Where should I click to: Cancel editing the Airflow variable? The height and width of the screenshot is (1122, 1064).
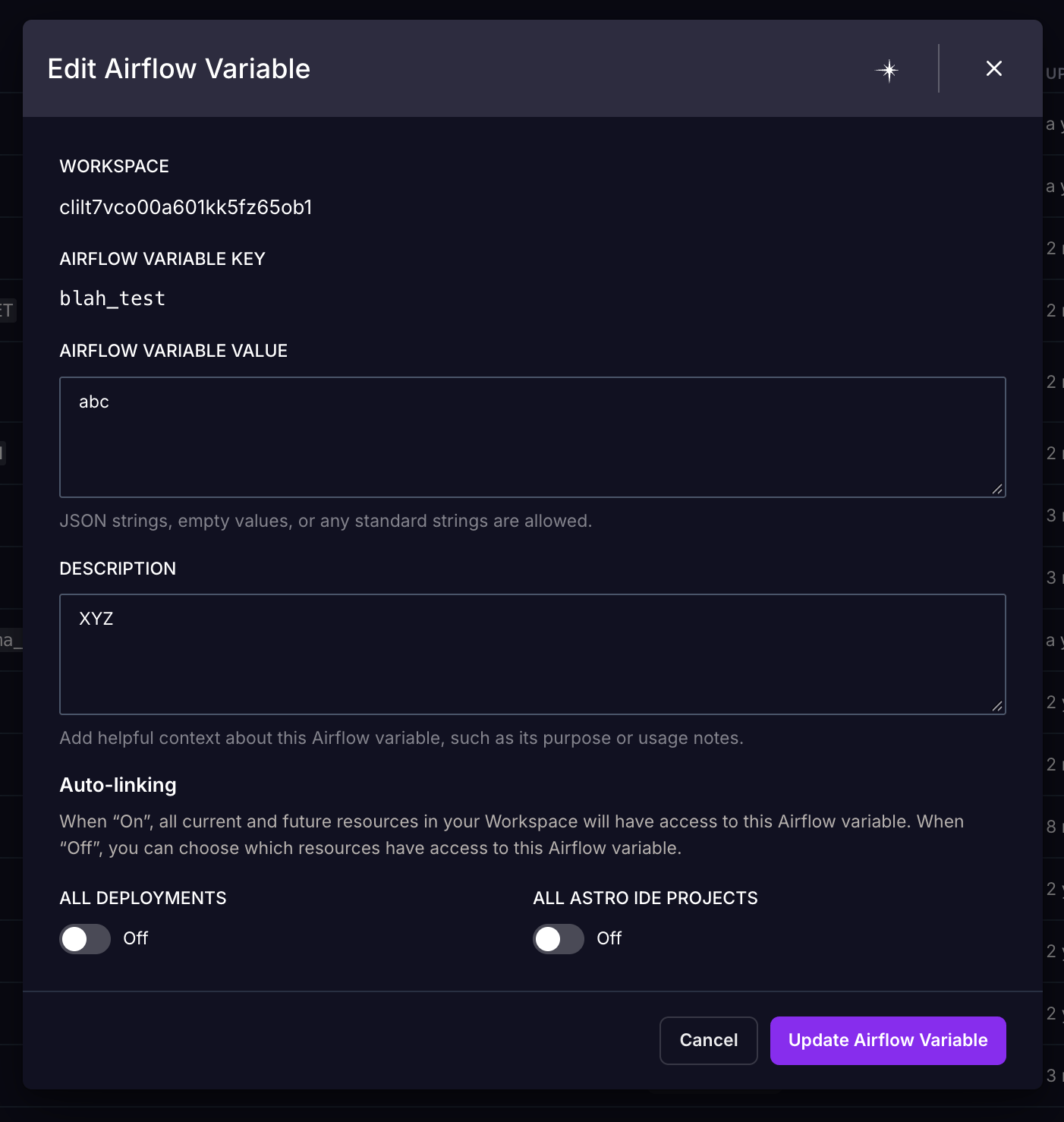point(709,1040)
